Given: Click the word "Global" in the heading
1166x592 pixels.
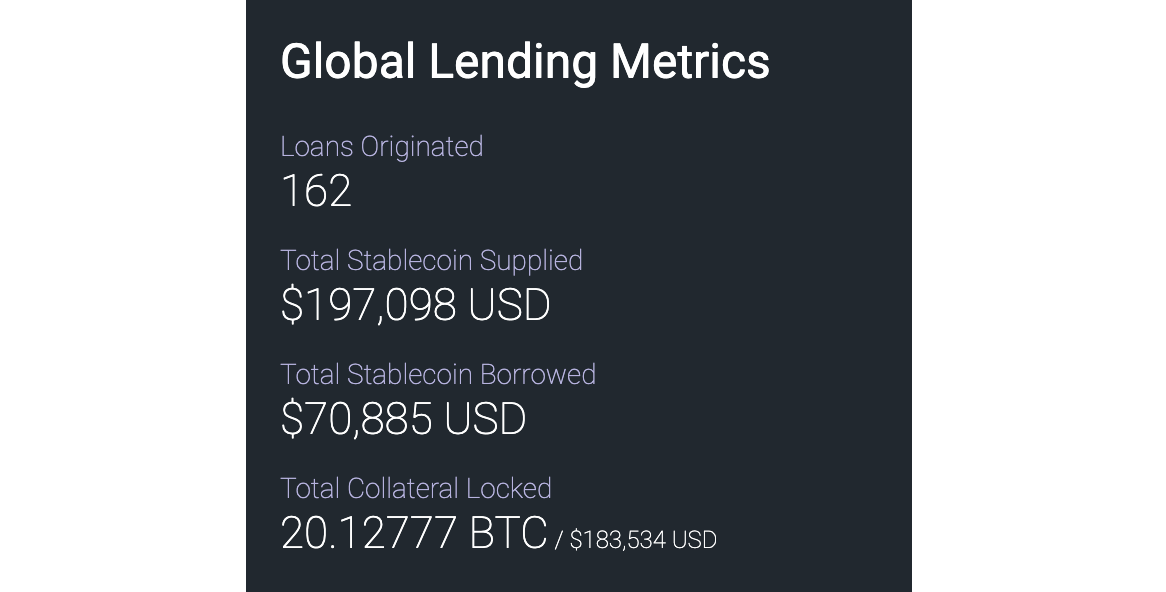Looking at the screenshot, I should point(347,62).
